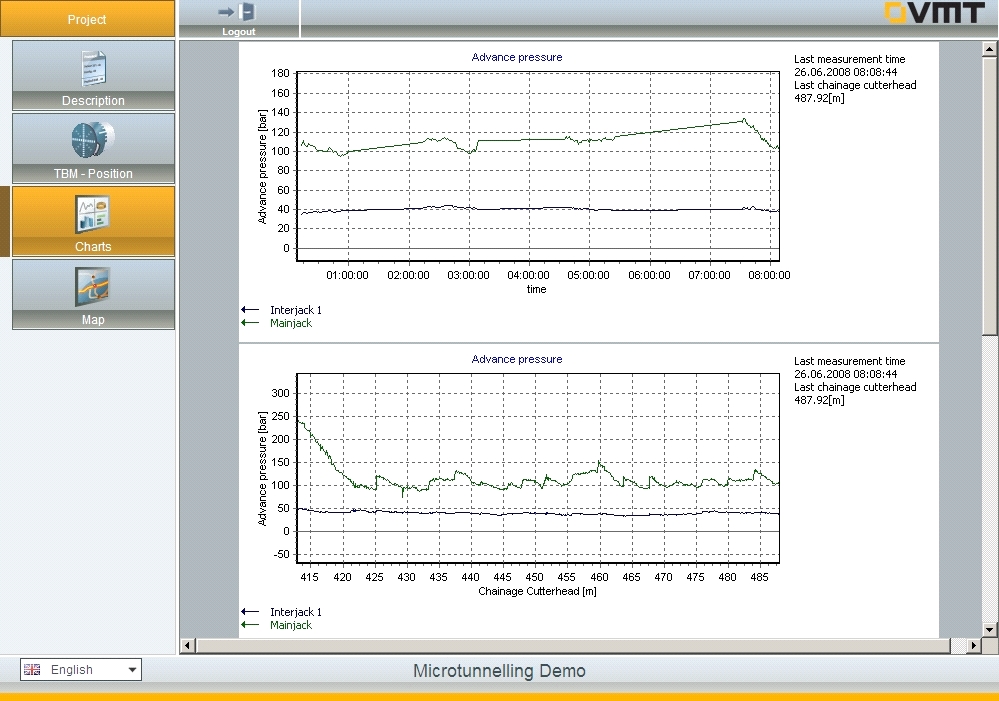Expand the English language dropdown
The image size is (999, 701).
132,670
